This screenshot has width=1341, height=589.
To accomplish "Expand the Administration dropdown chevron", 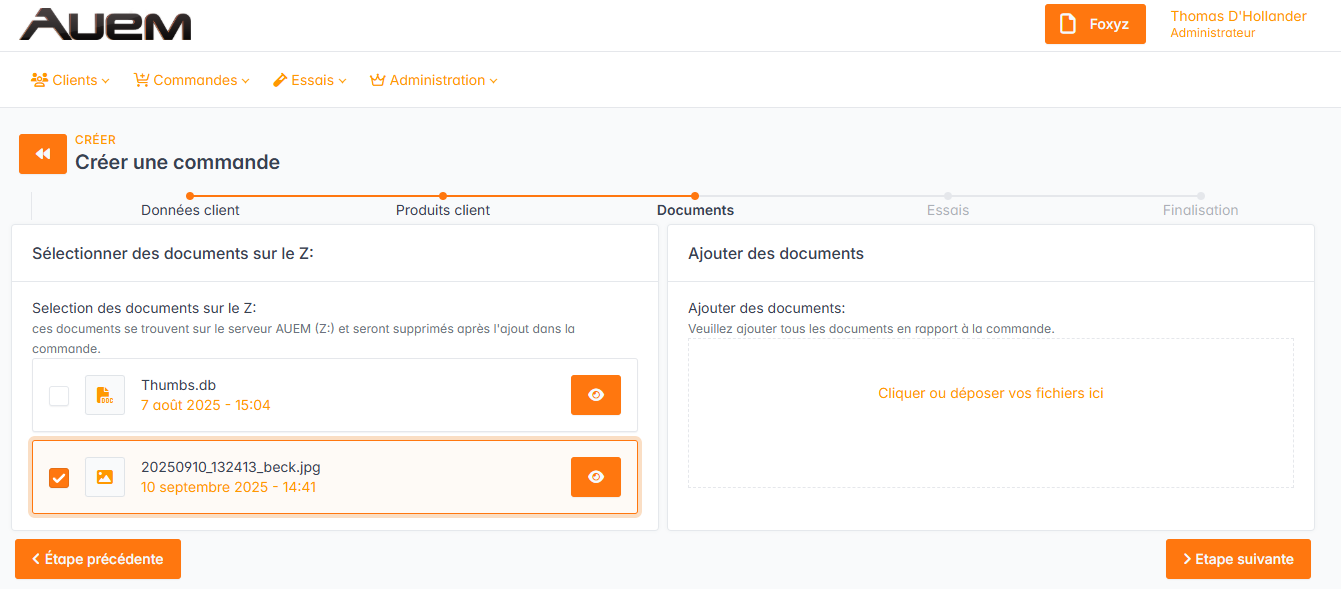I will coord(493,81).
